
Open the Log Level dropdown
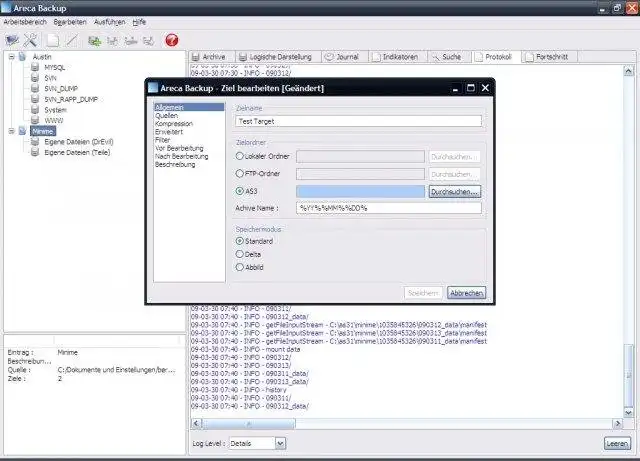(280, 443)
